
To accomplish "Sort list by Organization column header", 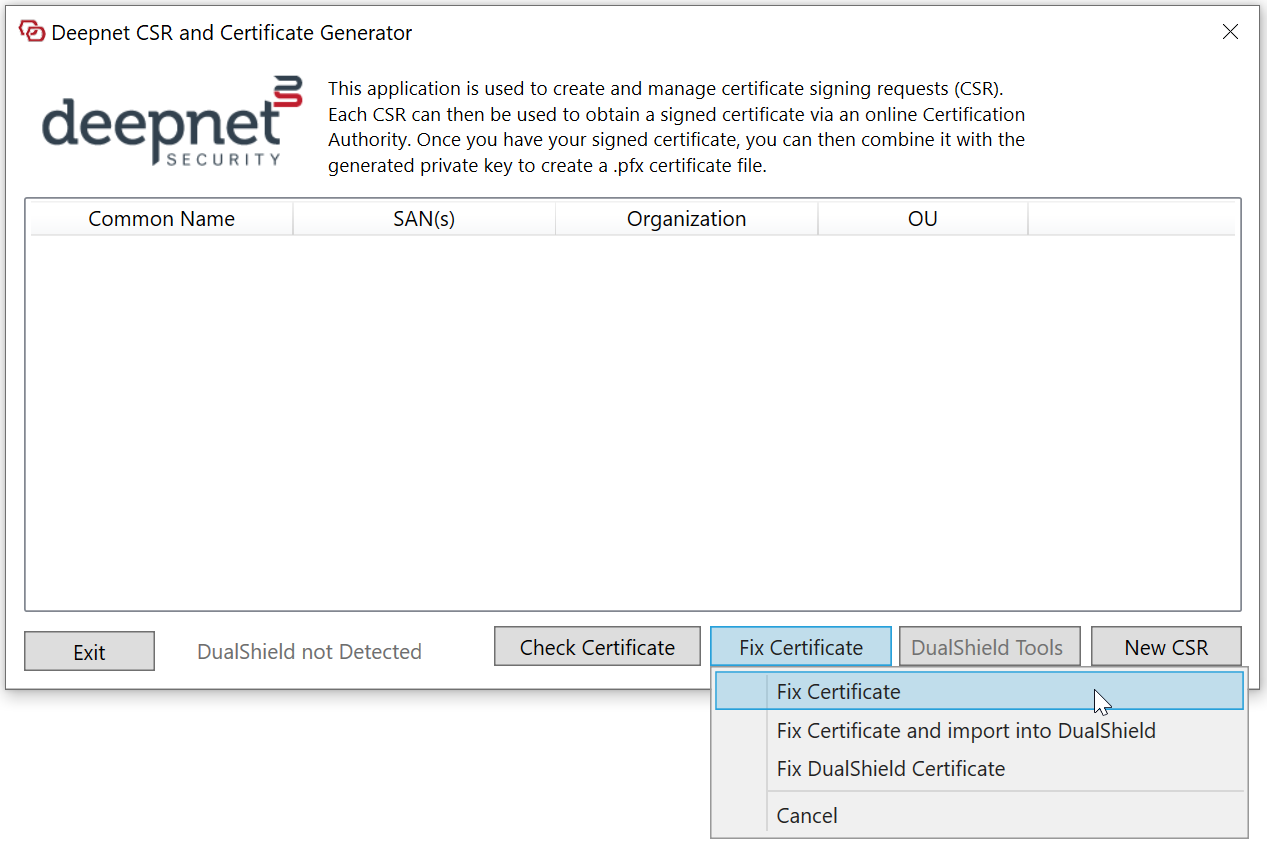I will point(686,219).
